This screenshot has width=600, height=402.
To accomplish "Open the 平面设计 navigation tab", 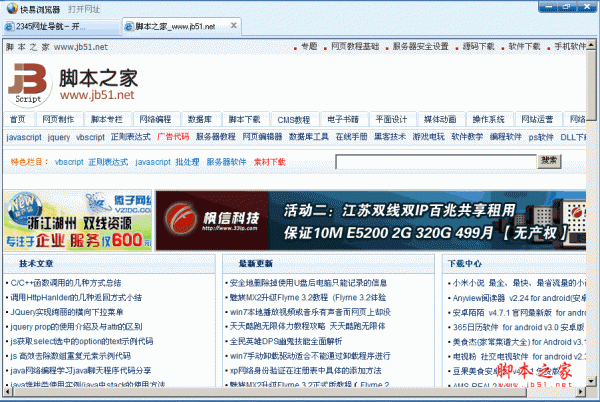I will [x=391, y=119].
